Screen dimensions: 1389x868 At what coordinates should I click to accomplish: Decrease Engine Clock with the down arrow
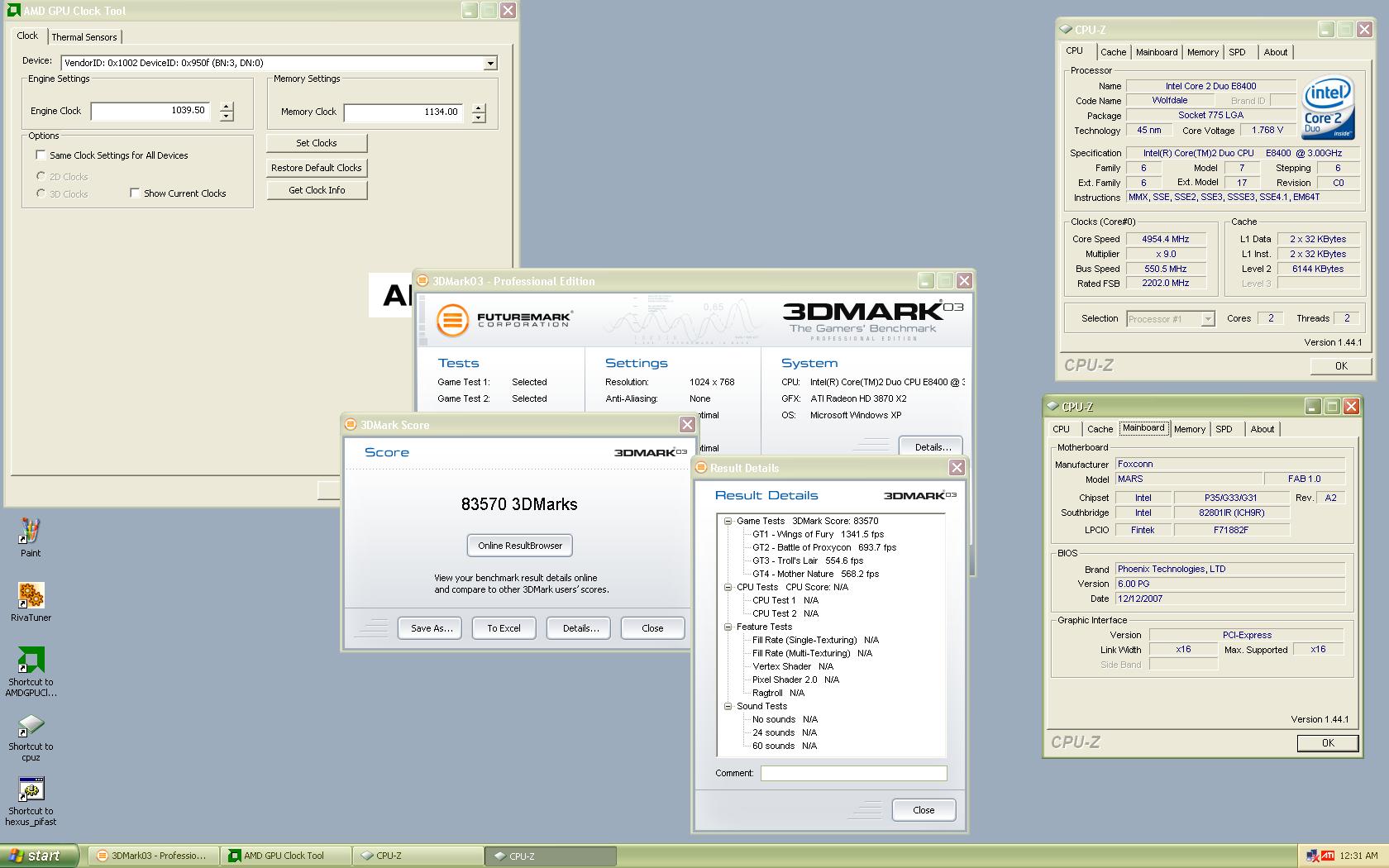click(227, 117)
